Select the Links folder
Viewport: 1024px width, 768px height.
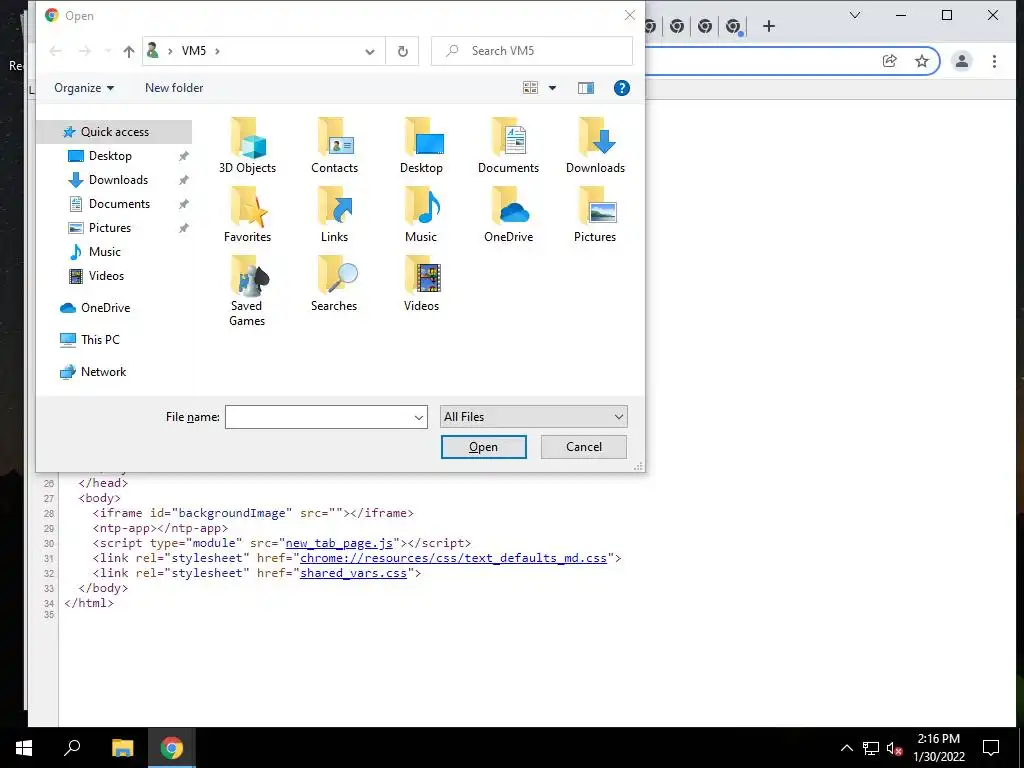(x=334, y=215)
